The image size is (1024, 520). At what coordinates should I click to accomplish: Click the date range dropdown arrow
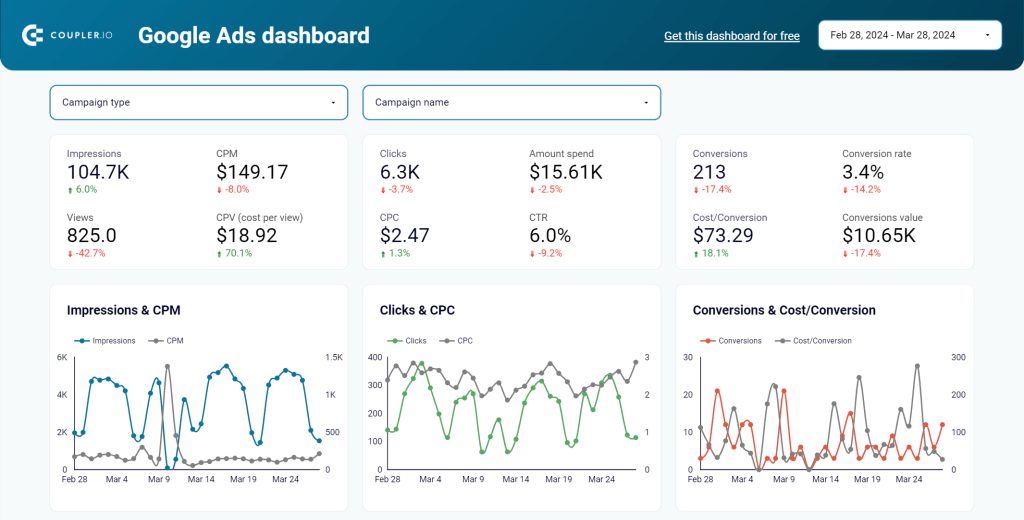pyautogui.click(x=987, y=35)
